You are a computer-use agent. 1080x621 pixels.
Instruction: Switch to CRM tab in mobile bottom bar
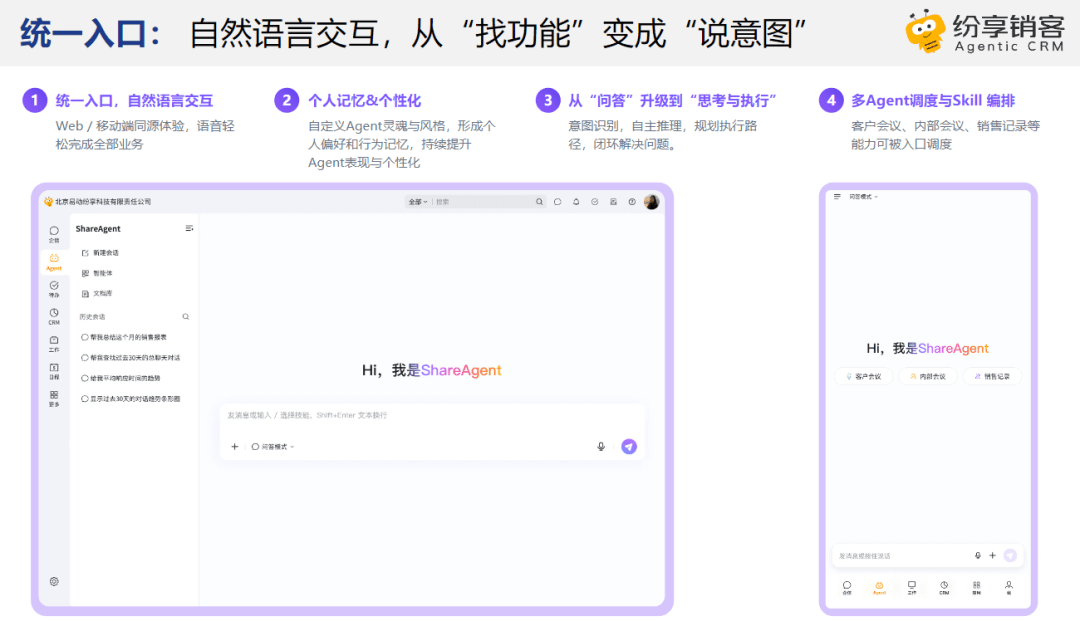pos(944,587)
